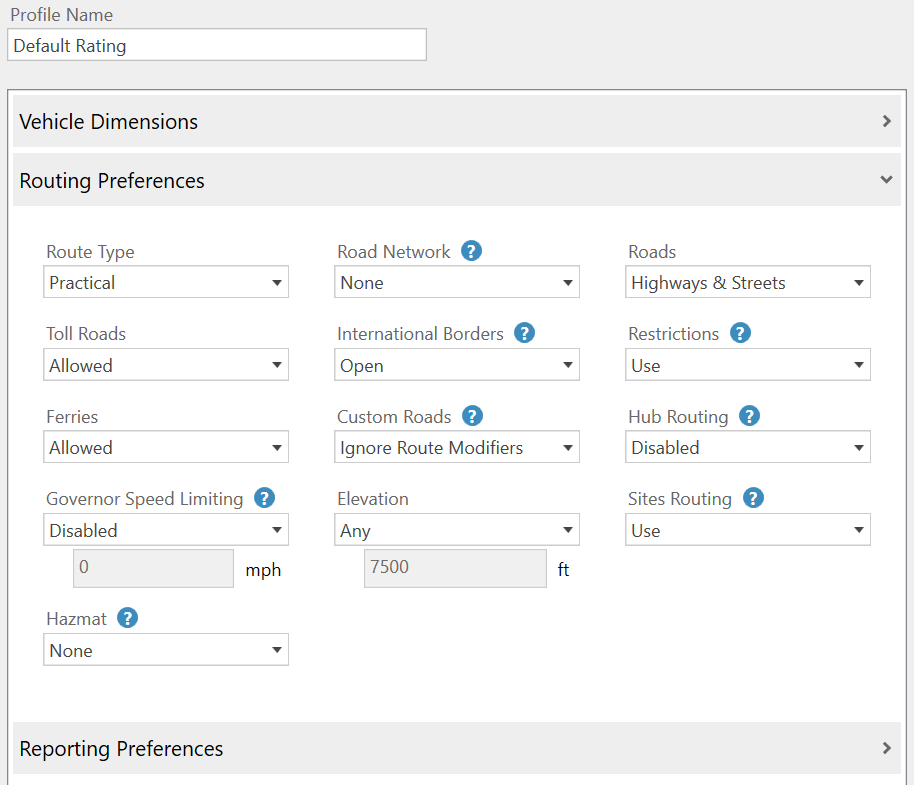This screenshot has width=914, height=785.
Task: Click the Ferries label
Action: (x=72, y=417)
